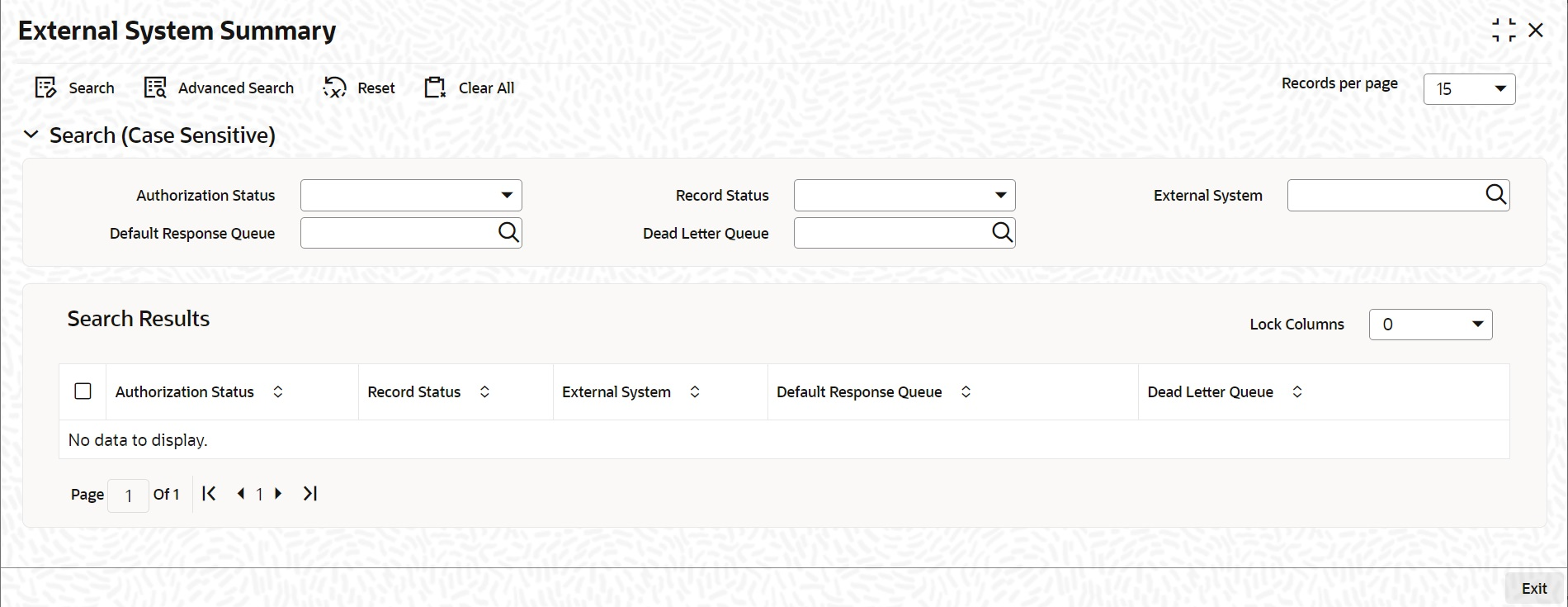Open External System lookup magnifier
Image resolution: width=1568 pixels, height=607 pixels.
pyautogui.click(x=1495, y=195)
